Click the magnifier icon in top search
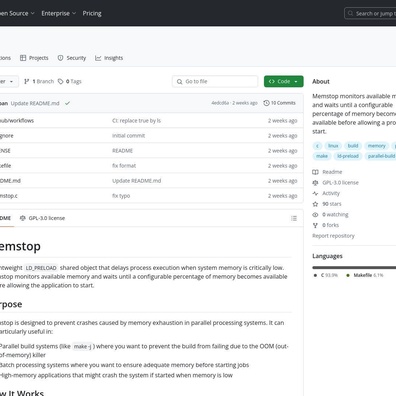This screenshot has width=396, height=396. pos(350,13)
